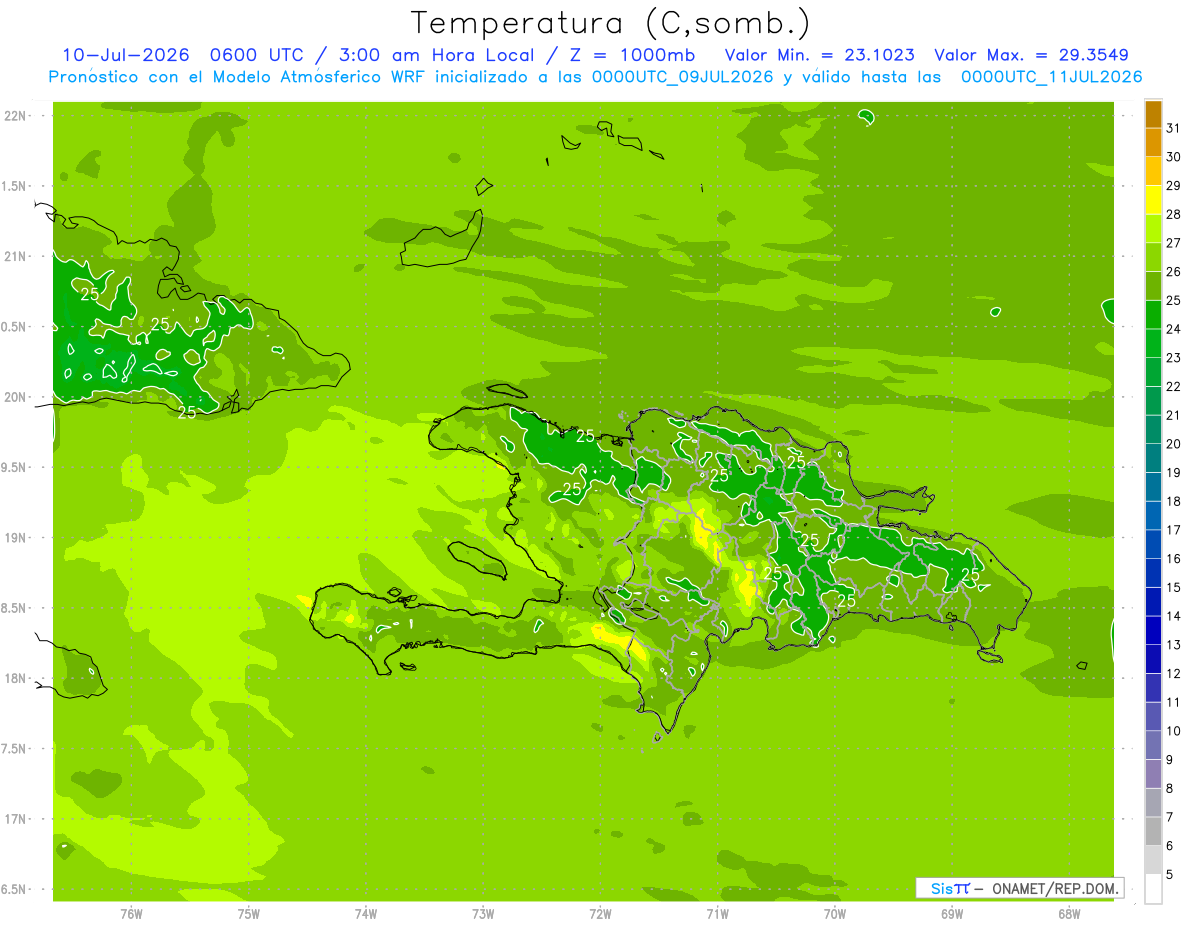This screenshot has width=1200, height=927.
Task: Select the gray swatch between 6 and 7
Action: tap(1153, 831)
